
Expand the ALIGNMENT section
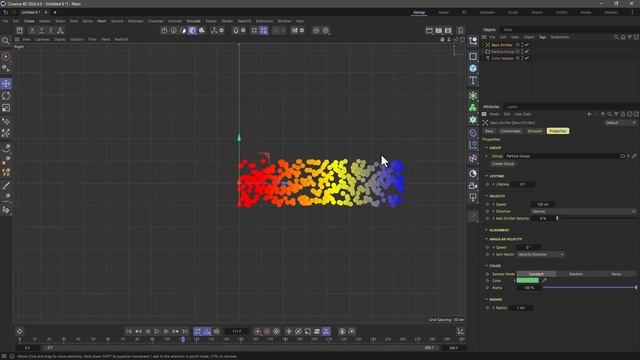[x=487, y=230]
